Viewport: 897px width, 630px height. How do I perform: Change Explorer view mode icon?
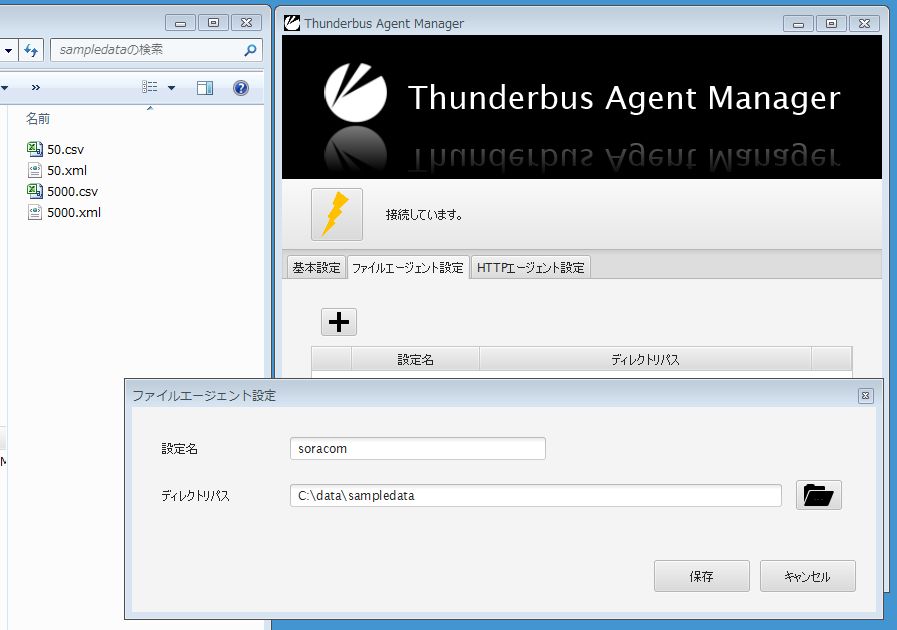tap(150, 87)
